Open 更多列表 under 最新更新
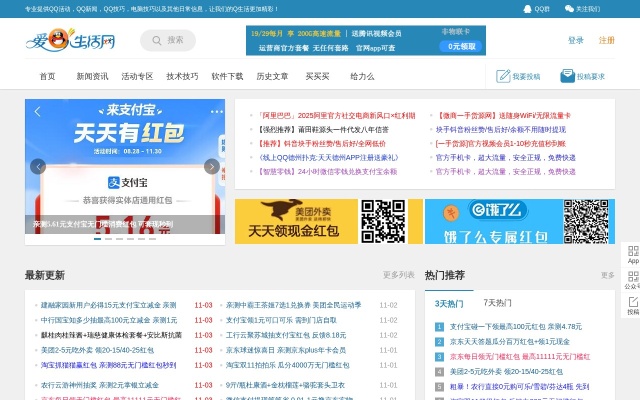Screen dimensions: 640x400 coord(398,275)
